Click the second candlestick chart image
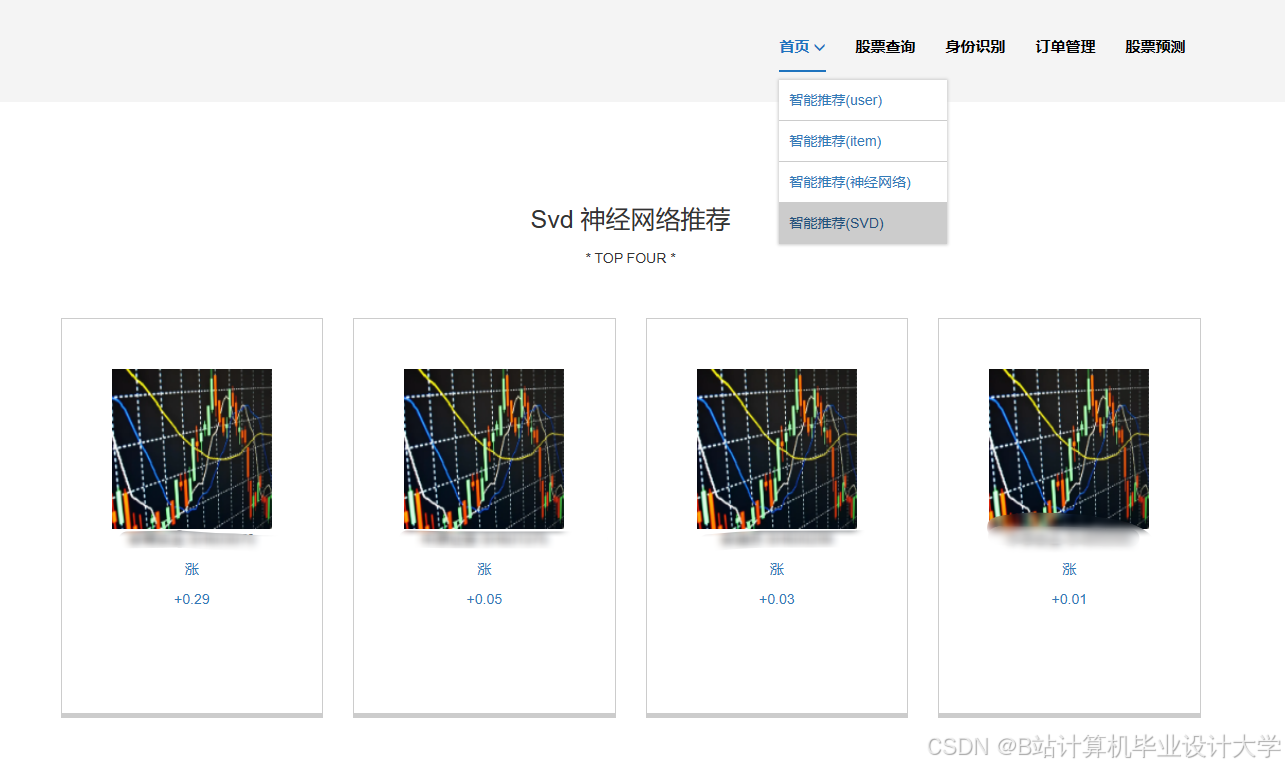This screenshot has height=768, width=1285. pos(484,448)
